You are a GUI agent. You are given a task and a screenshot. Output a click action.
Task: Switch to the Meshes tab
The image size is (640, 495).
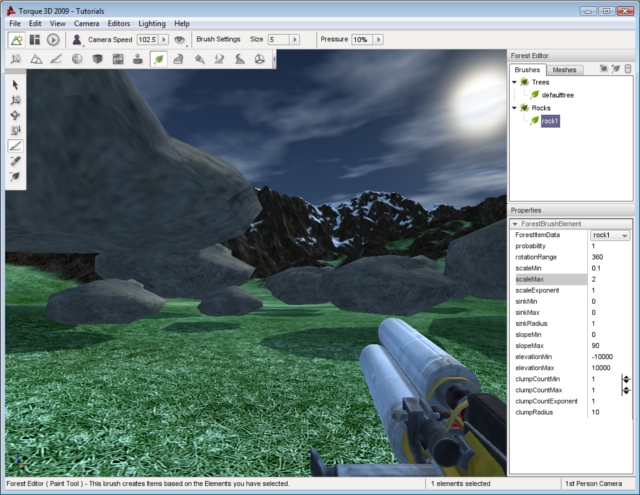point(564,70)
